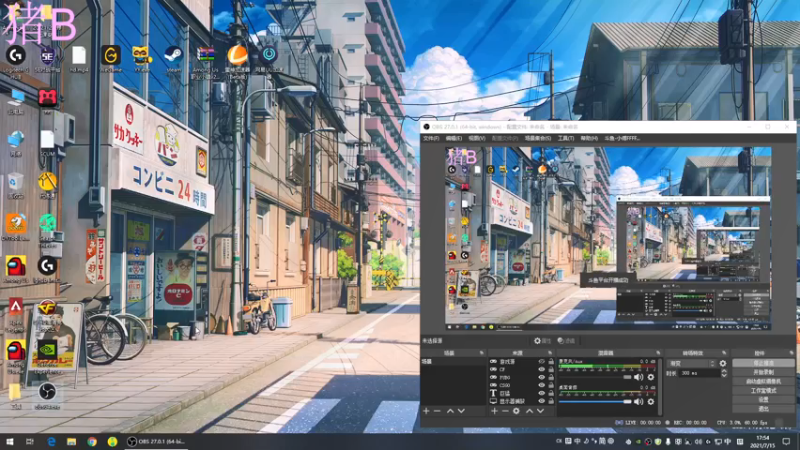The width and height of the screenshot is (800, 450).
Task: Click the Exit button (退出) in Controls
Action: click(x=763, y=409)
